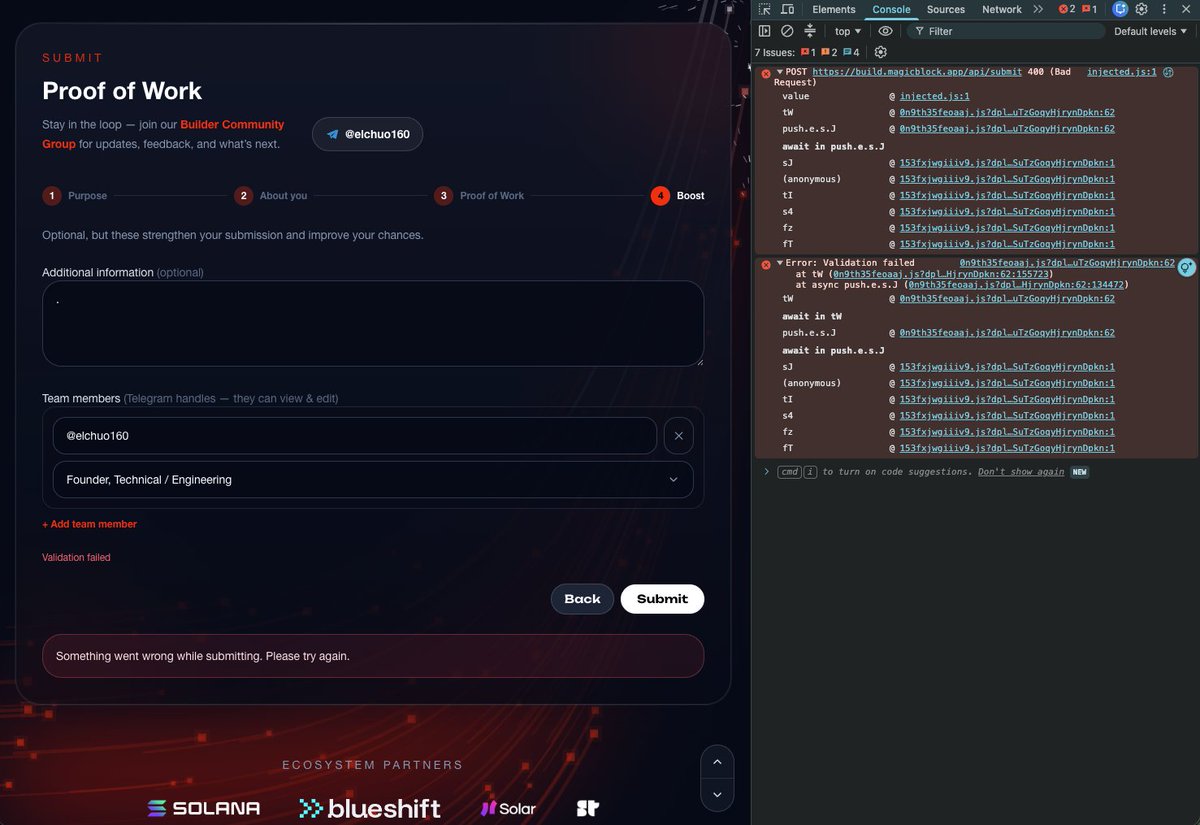Open the warning issues count badge
Viewport: 1200px width, 825px height.
pyautogui.click(x=1088, y=9)
